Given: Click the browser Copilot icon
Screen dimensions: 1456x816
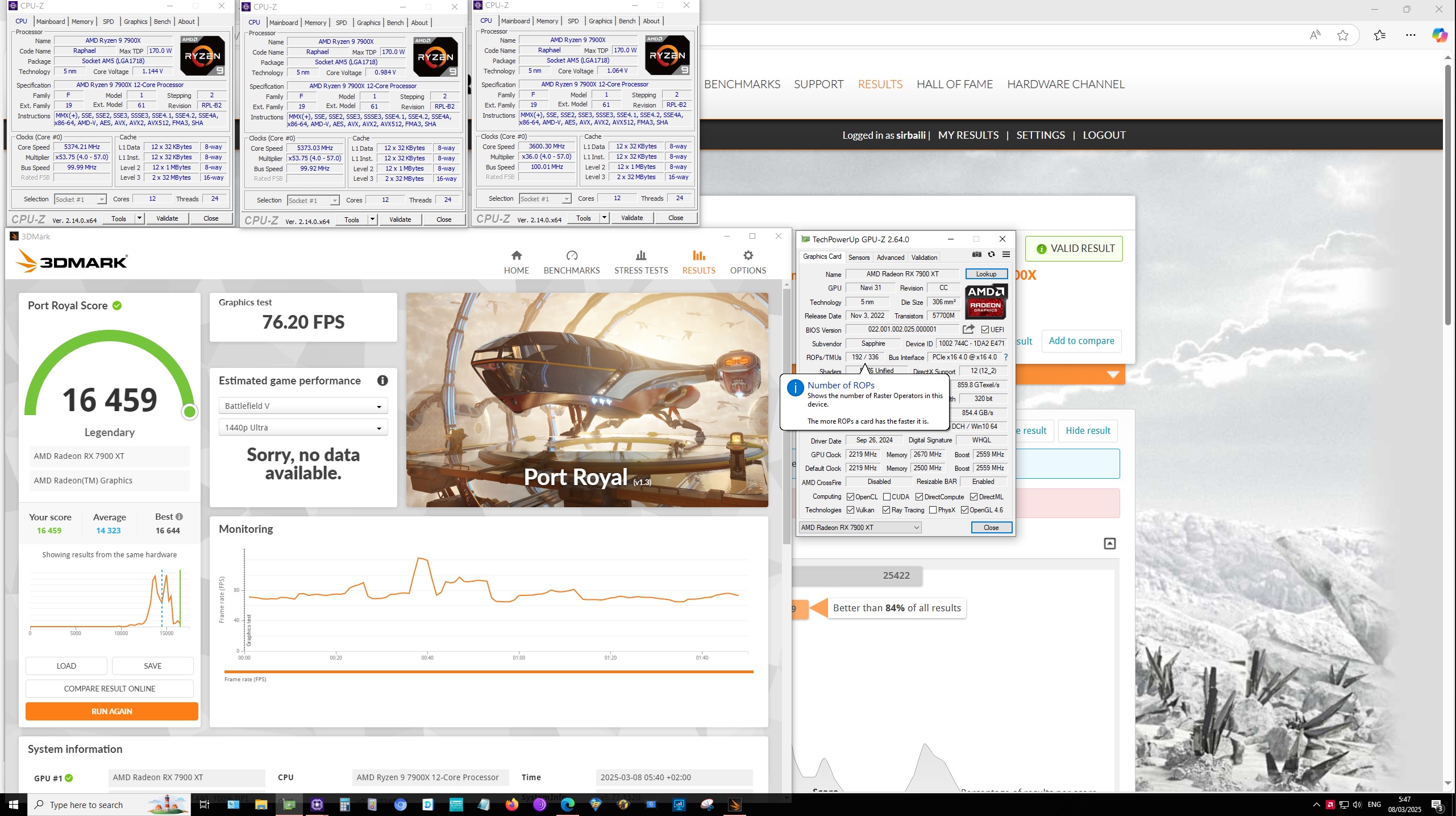Looking at the screenshot, I should tap(1440, 35).
